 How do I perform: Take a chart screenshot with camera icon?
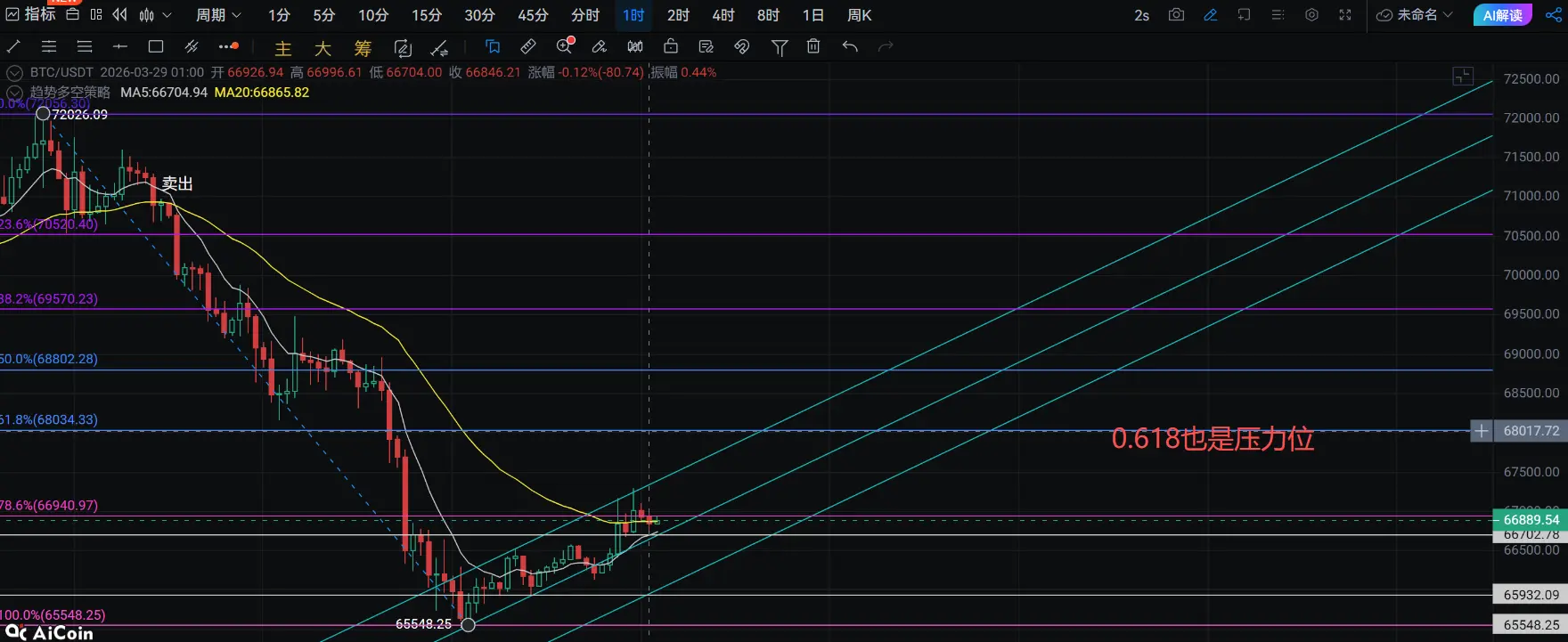point(1176,15)
